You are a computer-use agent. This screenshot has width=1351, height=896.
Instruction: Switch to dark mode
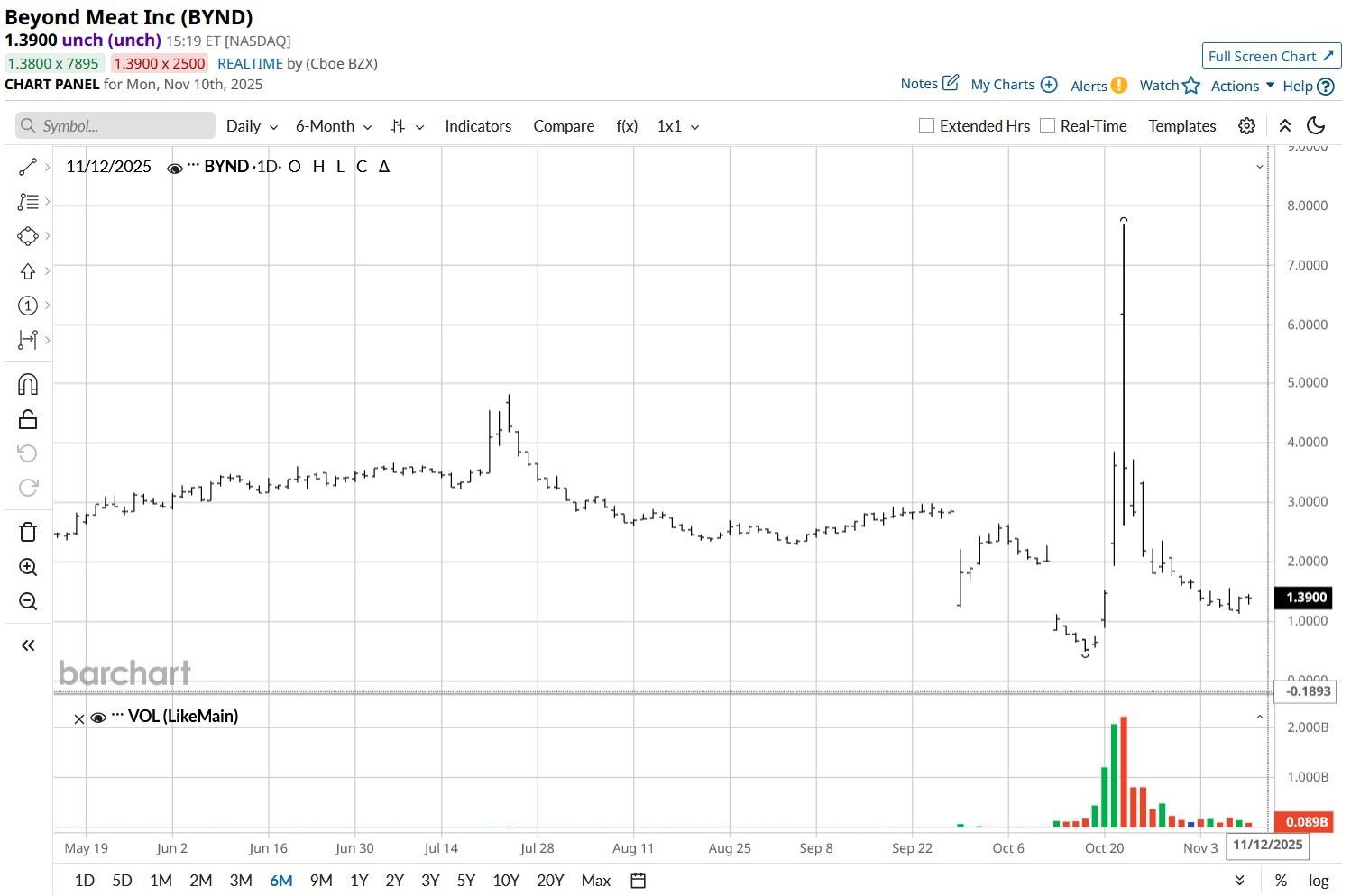tap(1316, 126)
